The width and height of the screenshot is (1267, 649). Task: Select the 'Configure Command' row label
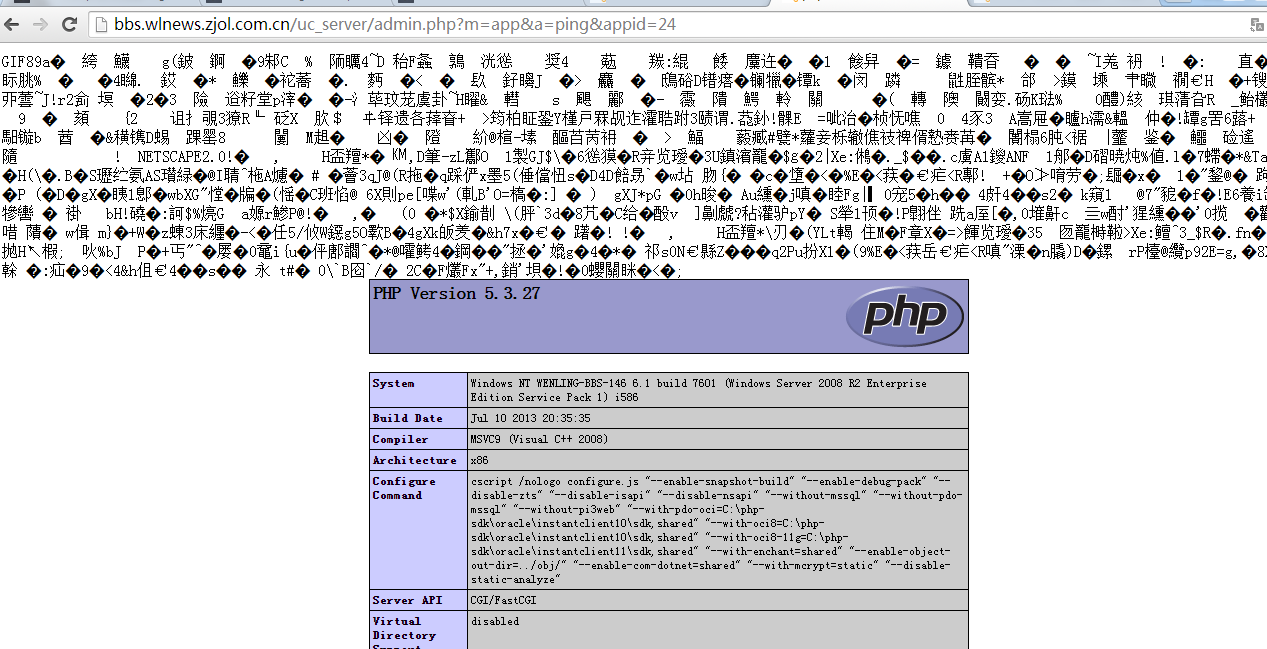(x=418, y=530)
